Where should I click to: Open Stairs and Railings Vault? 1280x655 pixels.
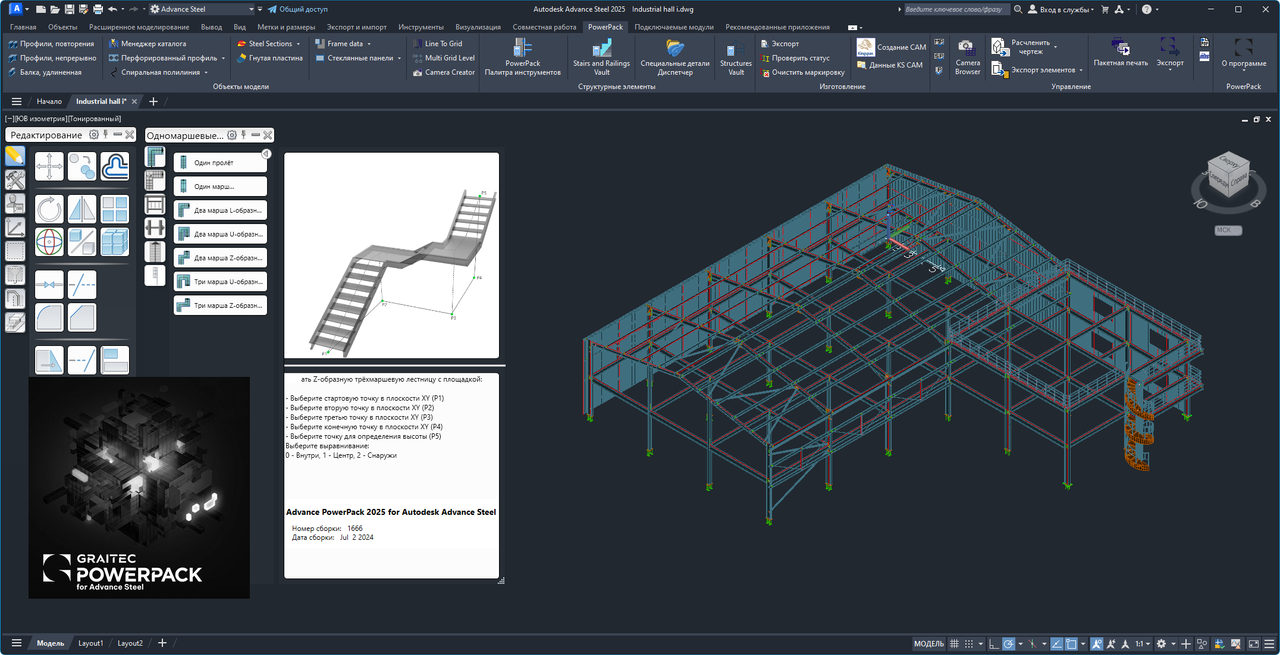(601, 58)
